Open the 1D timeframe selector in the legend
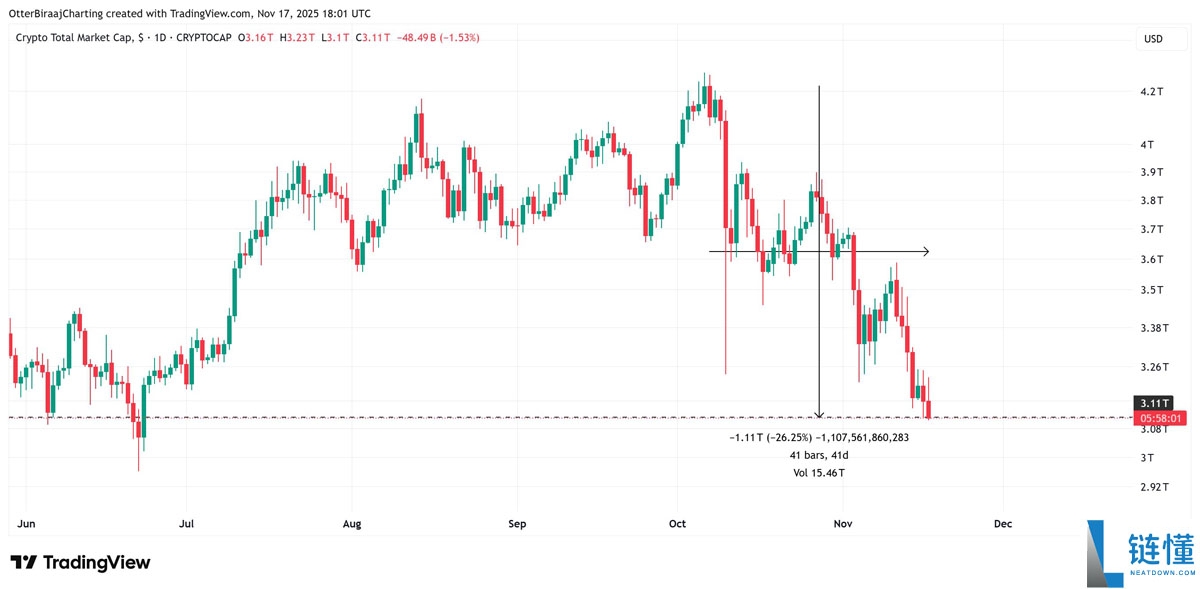The height and width of the screenshot is (589, 1200). point(162,37)
